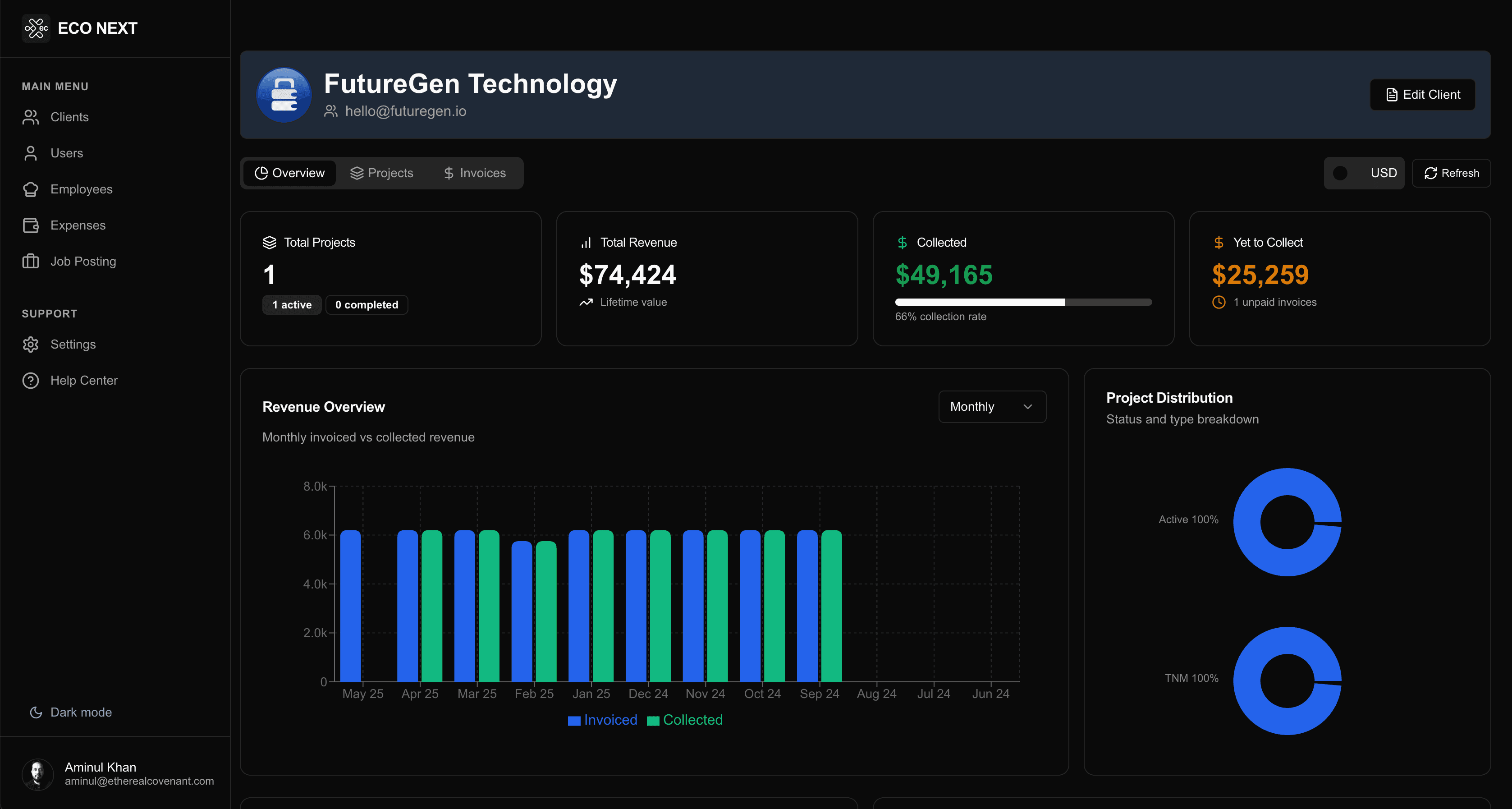Click the Invoices dollar icon
This screenshot has width=1512, height=809.
tap(449, 173)
